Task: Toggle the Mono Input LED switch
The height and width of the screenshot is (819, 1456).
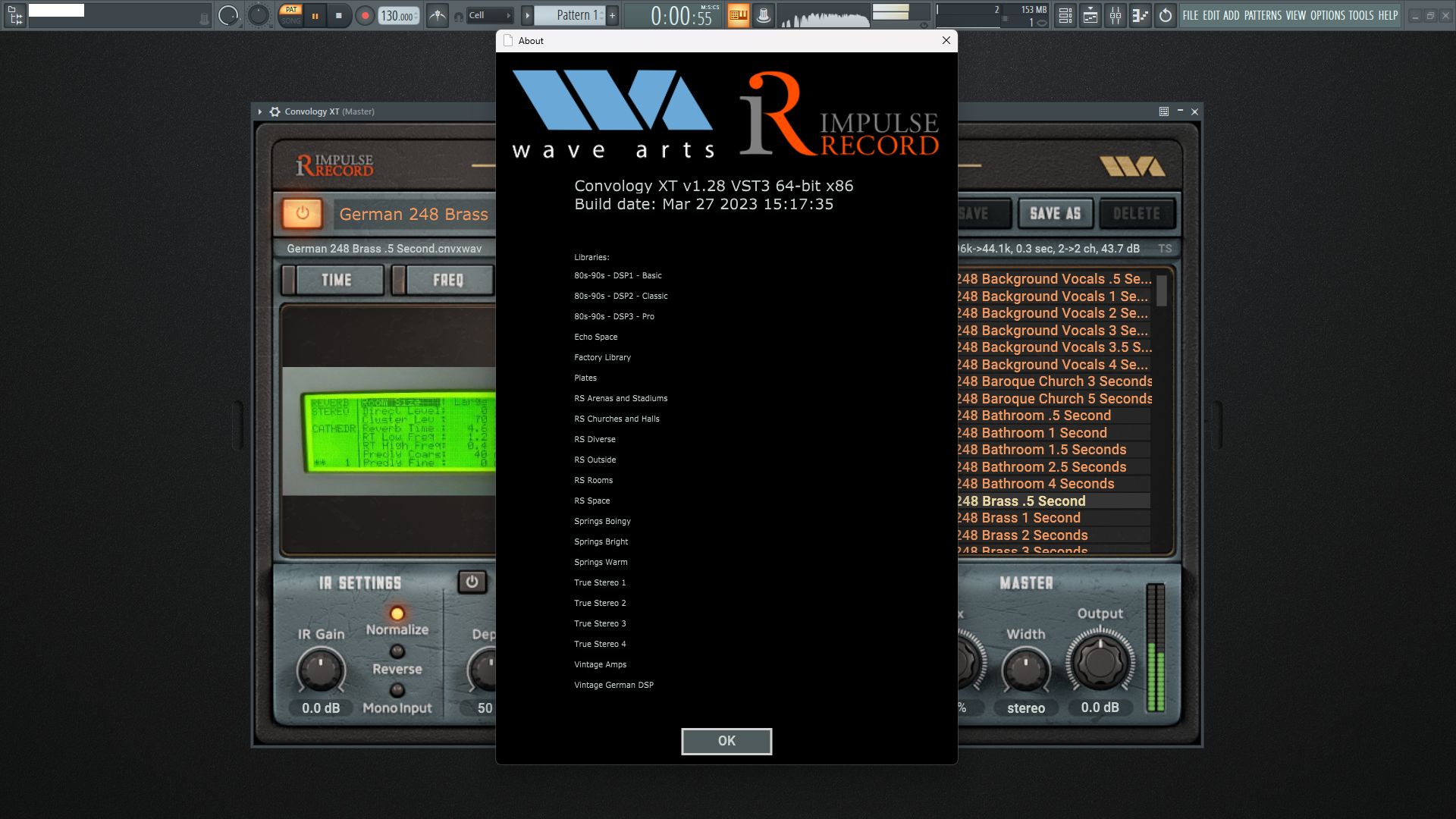Action: (397, 690)
